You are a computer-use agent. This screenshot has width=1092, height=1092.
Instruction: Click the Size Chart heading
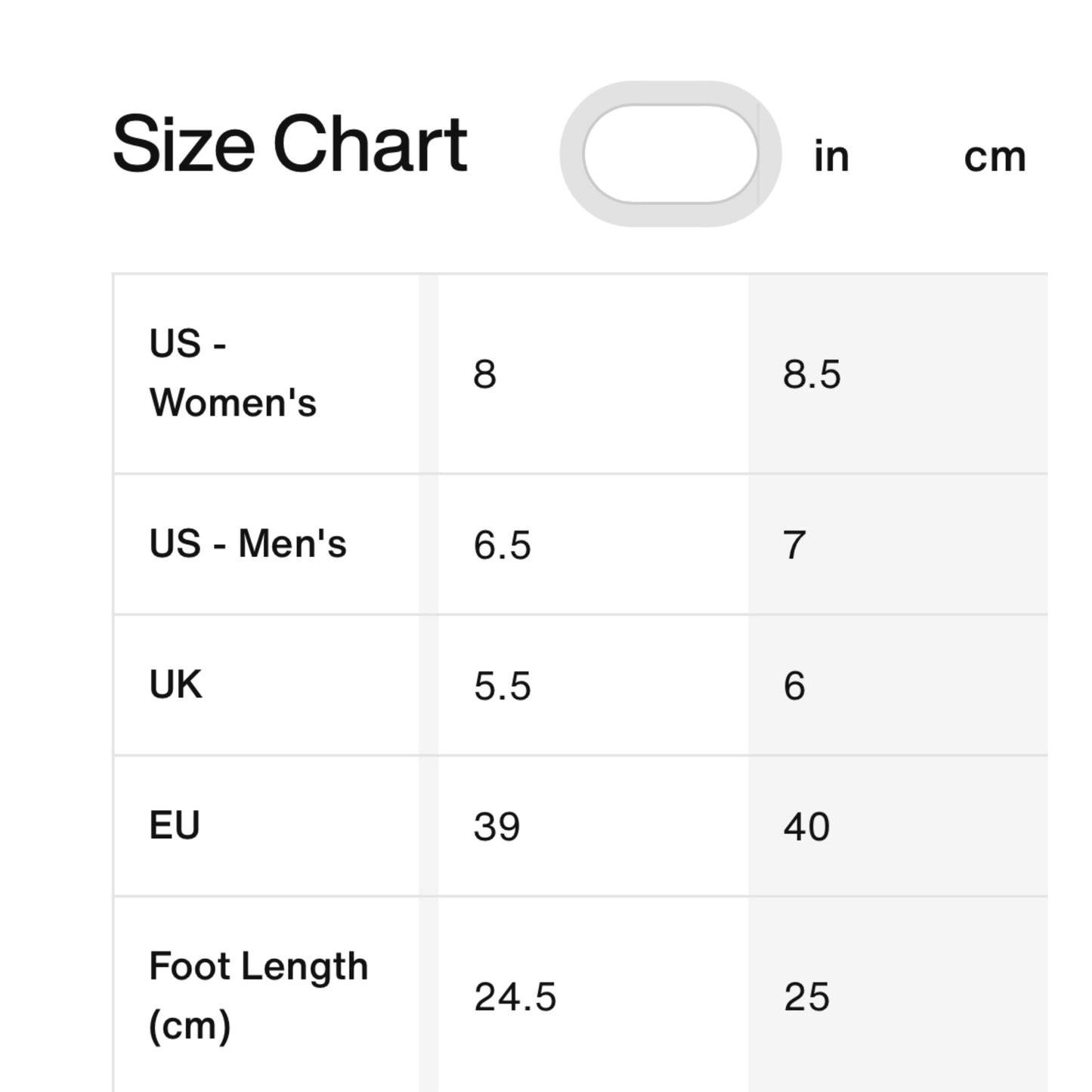pos(289,144)
